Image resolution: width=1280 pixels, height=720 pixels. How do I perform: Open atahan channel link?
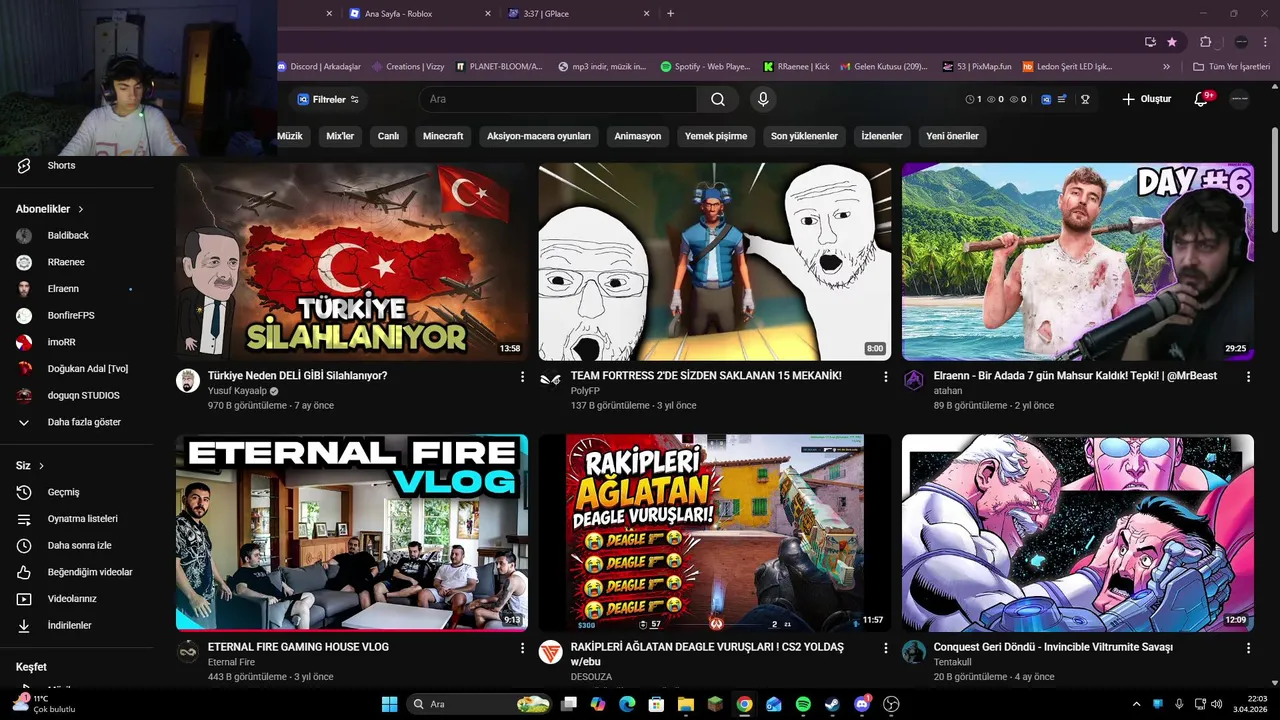[x=948, y=391]
